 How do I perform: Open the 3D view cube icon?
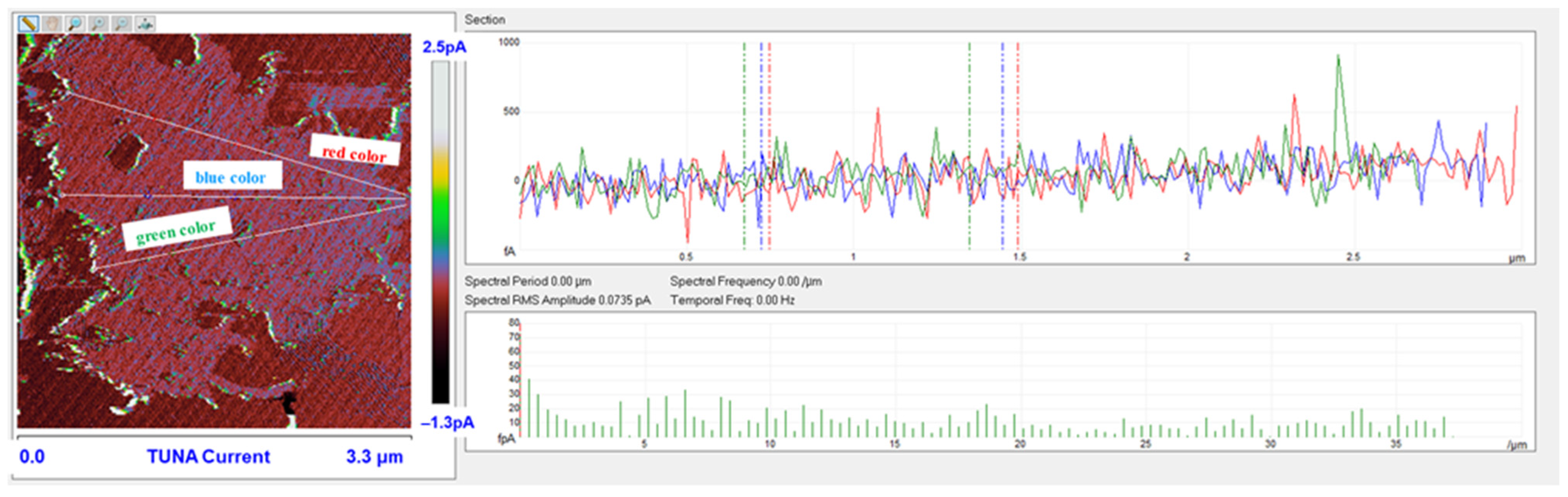coord(145,24)
